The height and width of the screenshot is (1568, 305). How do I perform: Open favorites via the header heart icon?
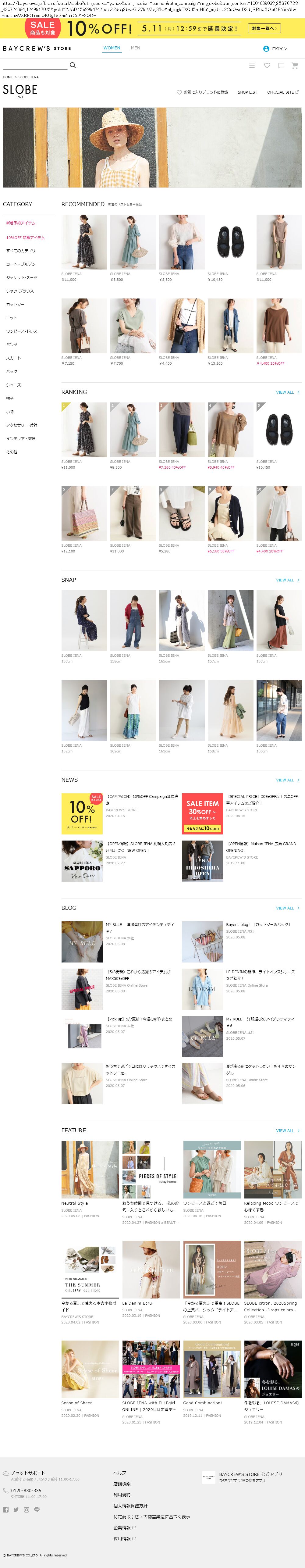pyautogui.click(x=267, y=65)
